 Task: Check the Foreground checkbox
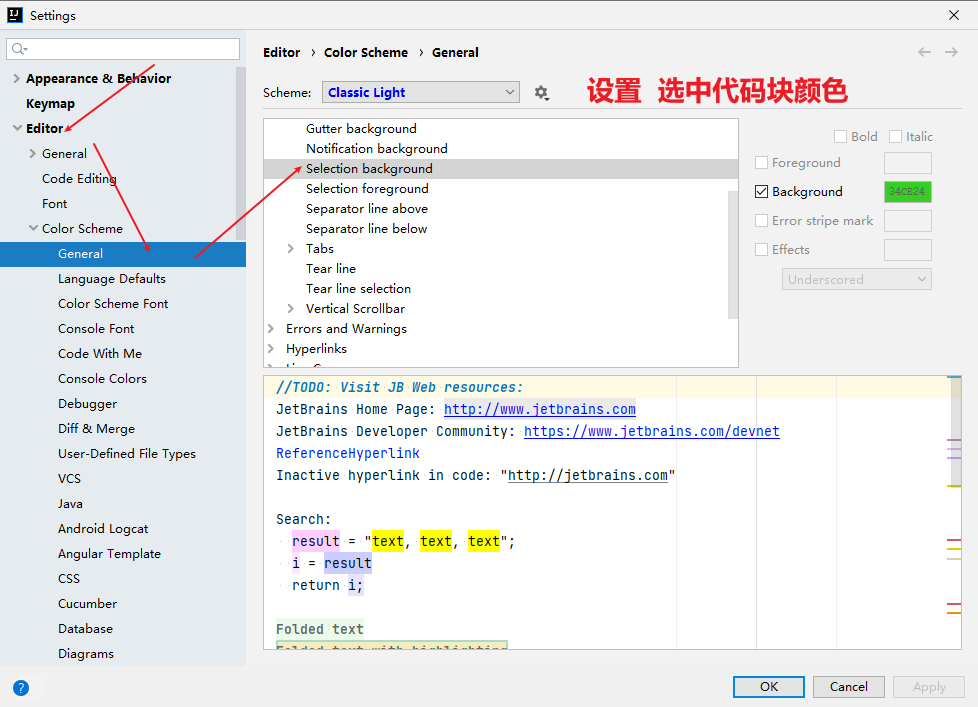click(x=761, y=163)
